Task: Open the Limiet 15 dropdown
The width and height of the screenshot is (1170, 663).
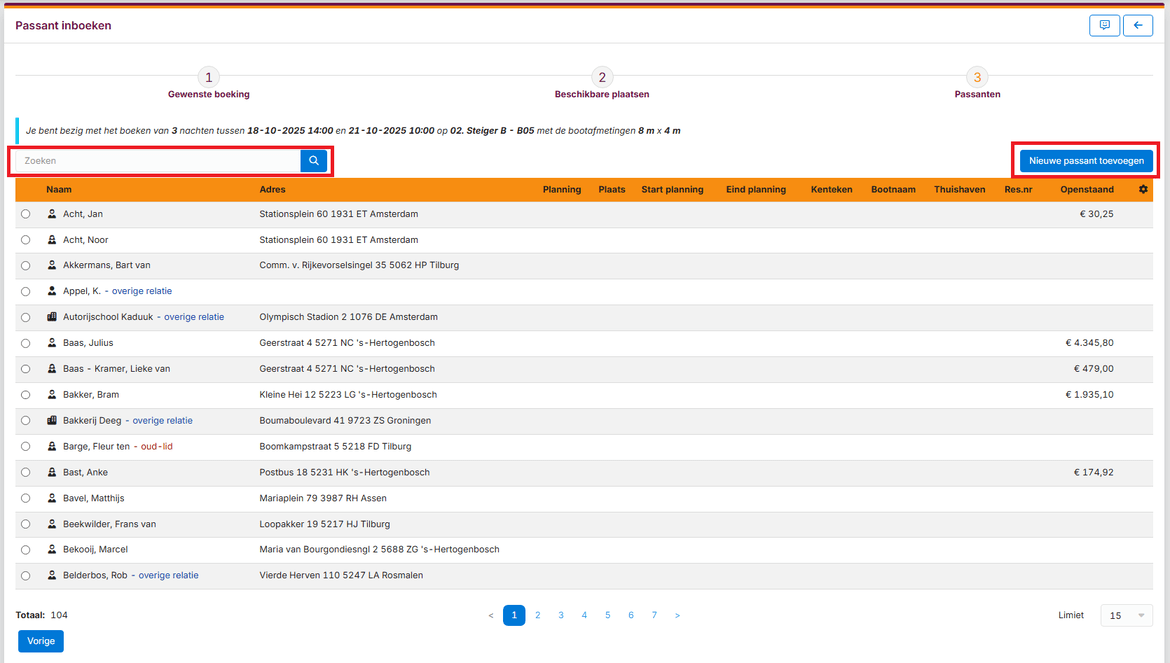Action: point(1127,616)
